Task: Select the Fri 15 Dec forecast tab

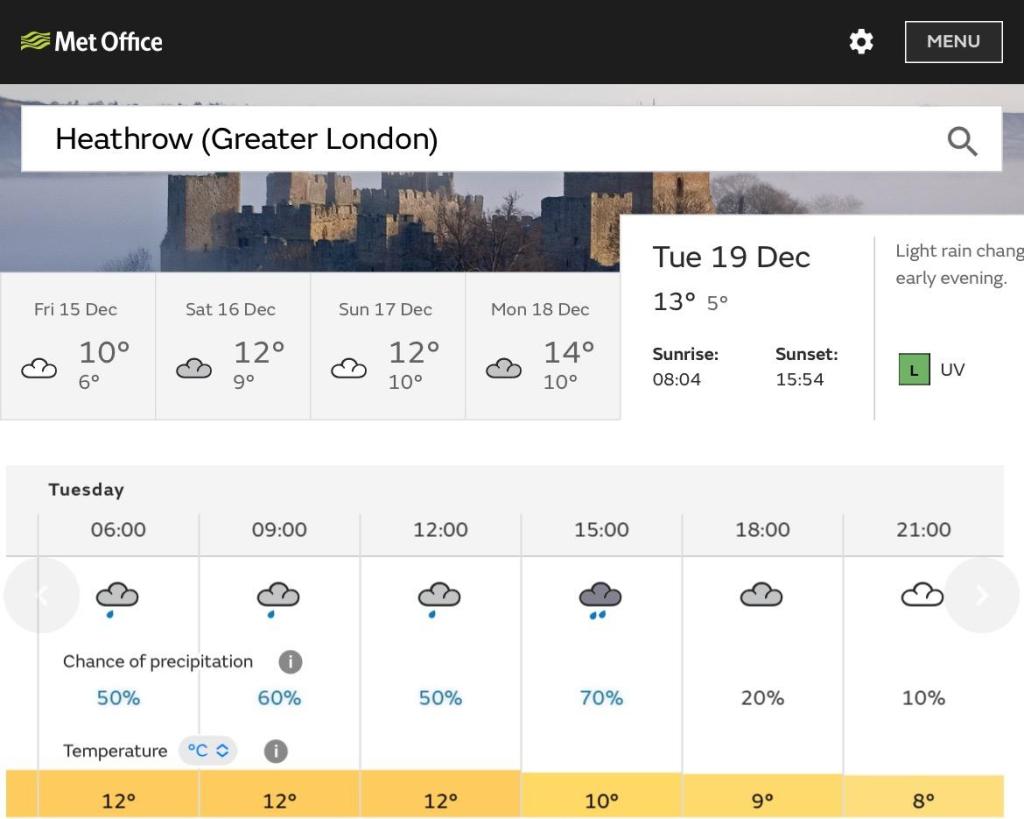Action: click(77, 346)
